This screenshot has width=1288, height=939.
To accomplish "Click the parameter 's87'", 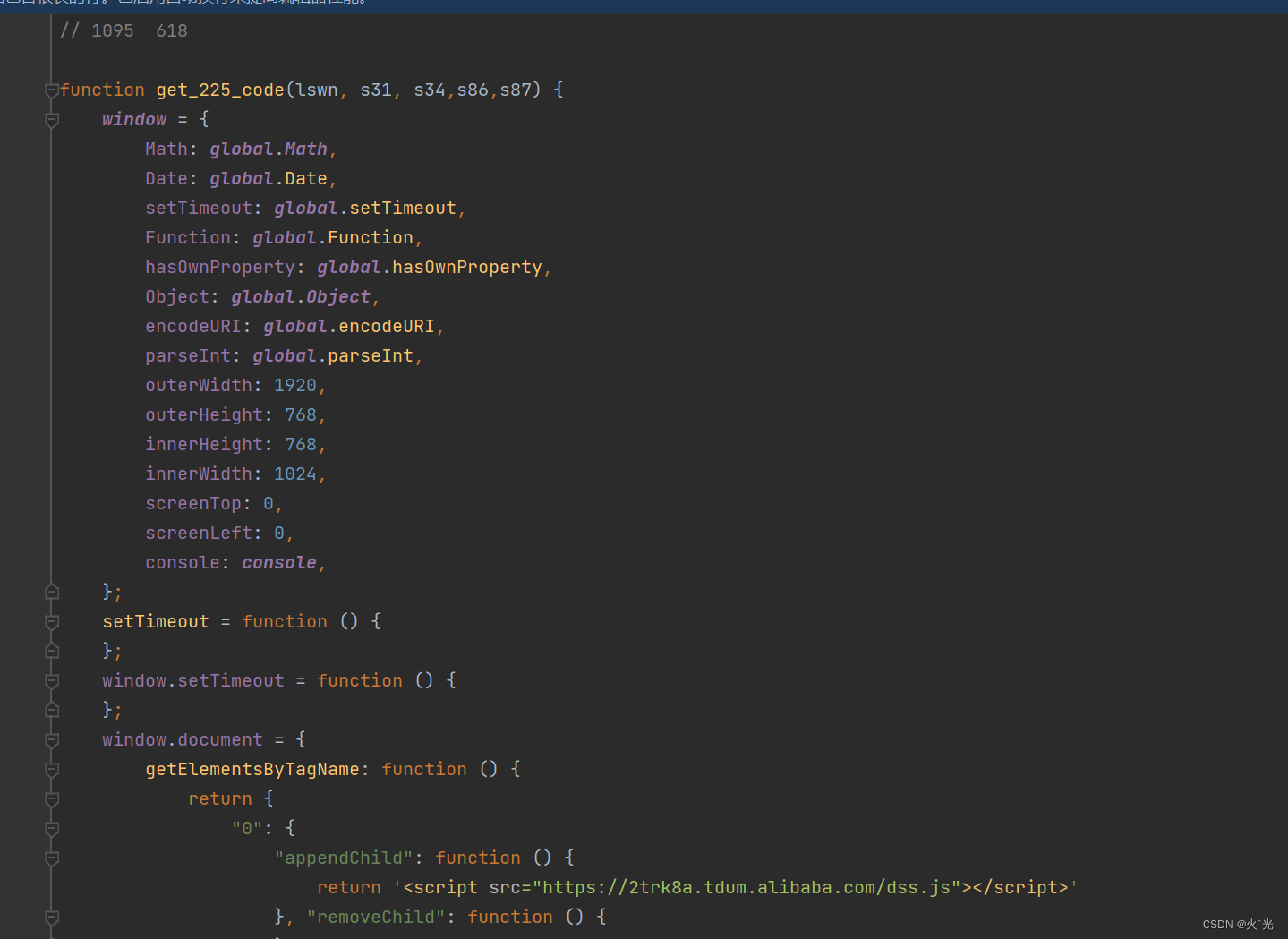I will [x=516, y=90].
